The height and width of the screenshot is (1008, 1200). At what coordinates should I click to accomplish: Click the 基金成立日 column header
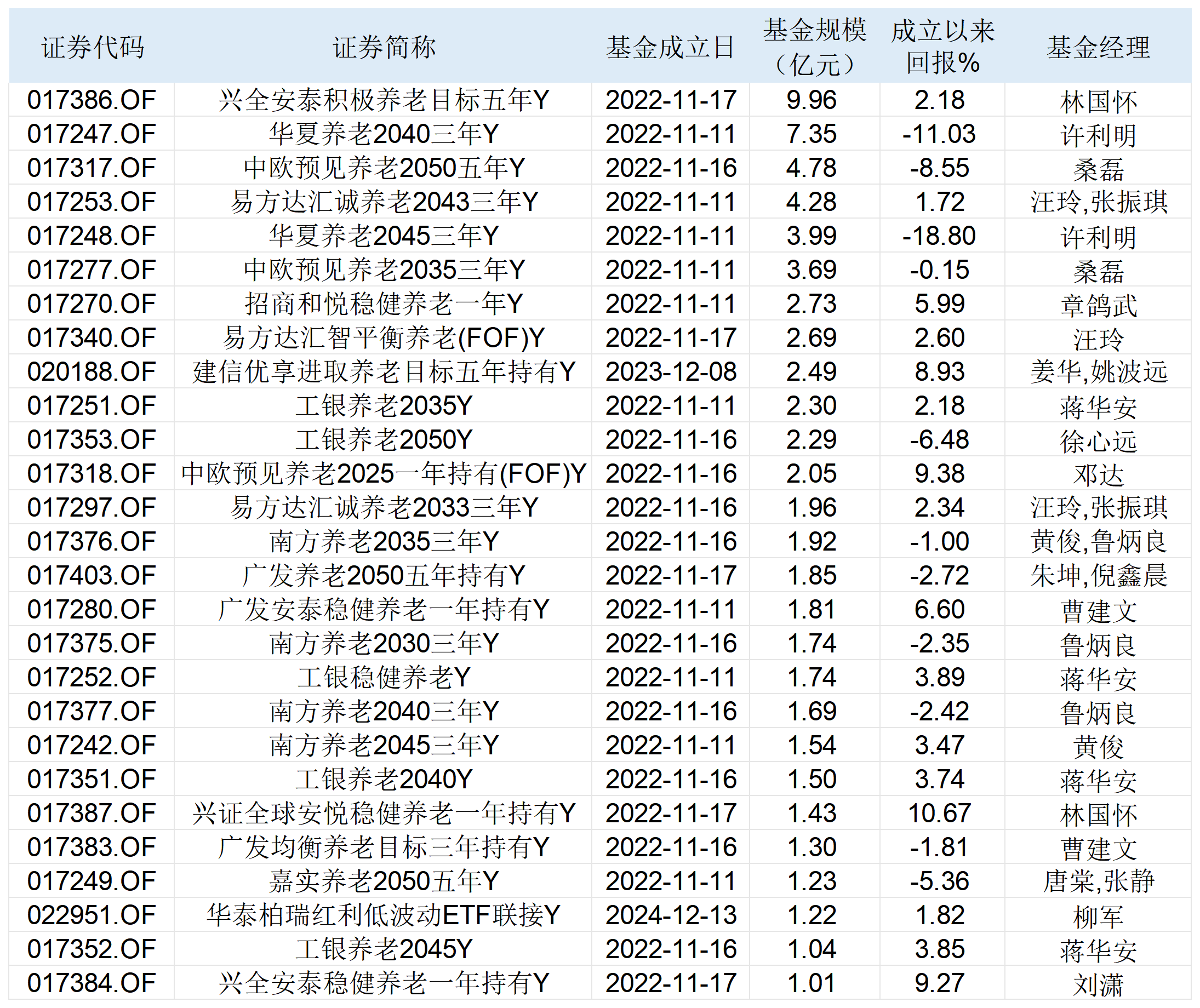[671, 49]
